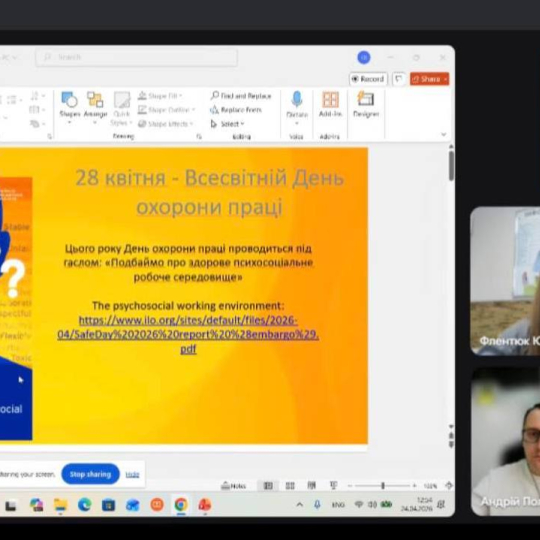Open Find and Replace
540x540 pixels.
(241, 95)
